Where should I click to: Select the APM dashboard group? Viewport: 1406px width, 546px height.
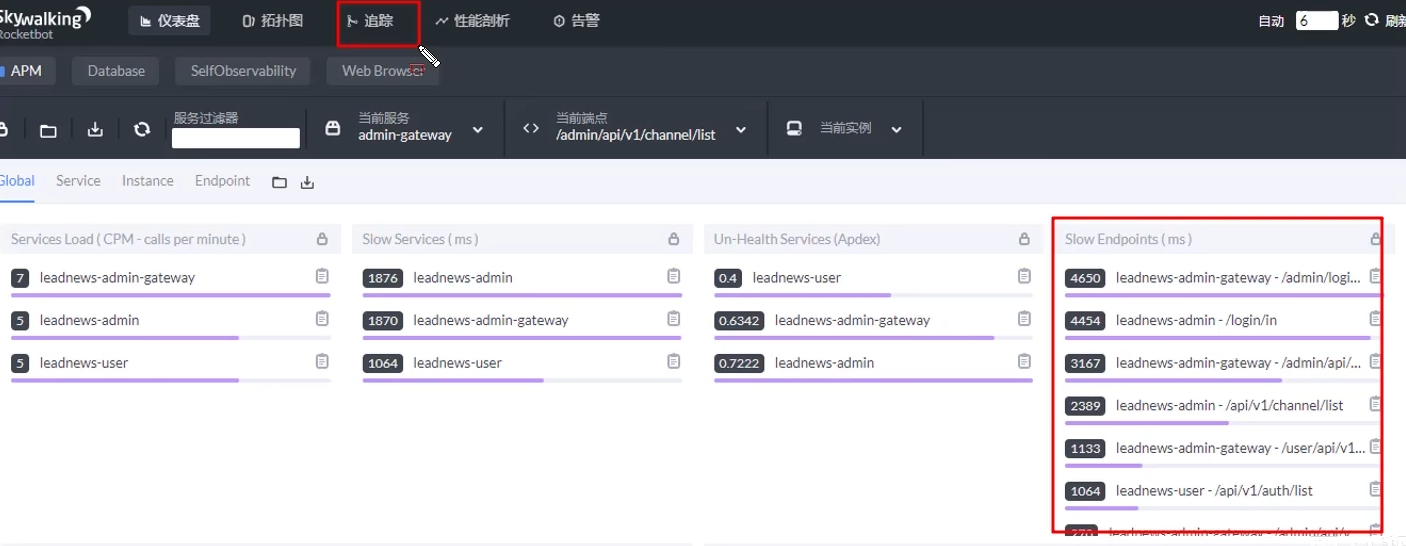click(x=24, y=71)
